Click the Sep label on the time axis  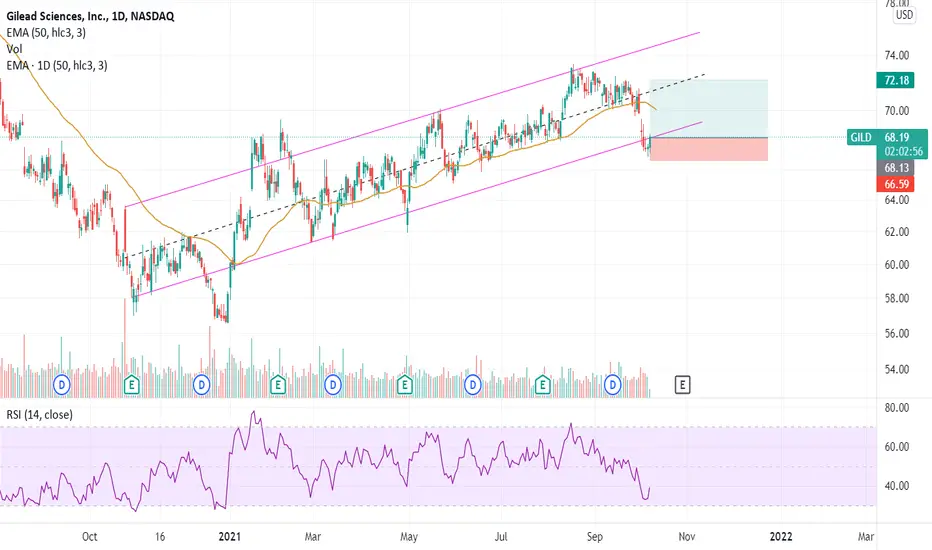[x=594, y=537]
